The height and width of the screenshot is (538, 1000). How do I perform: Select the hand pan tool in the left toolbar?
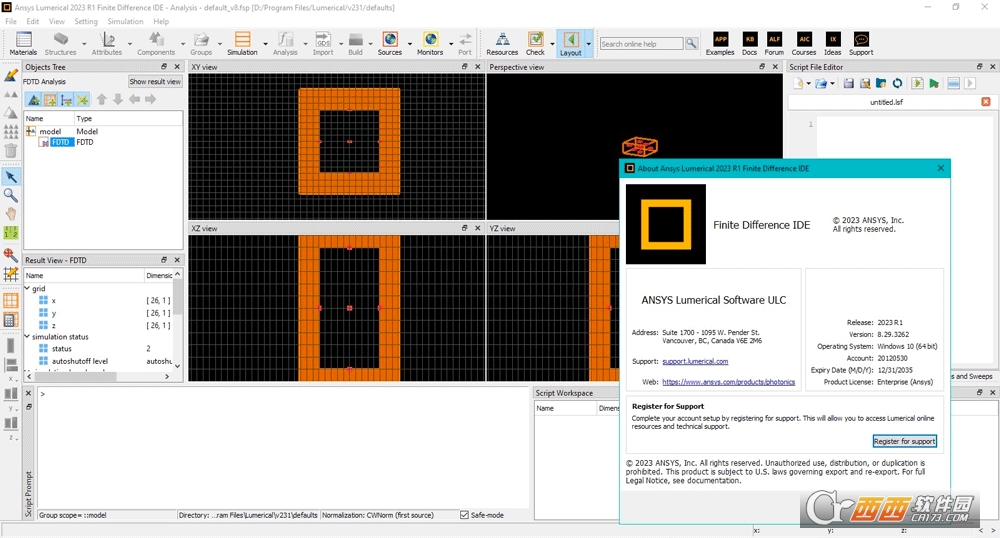point(11,214)
